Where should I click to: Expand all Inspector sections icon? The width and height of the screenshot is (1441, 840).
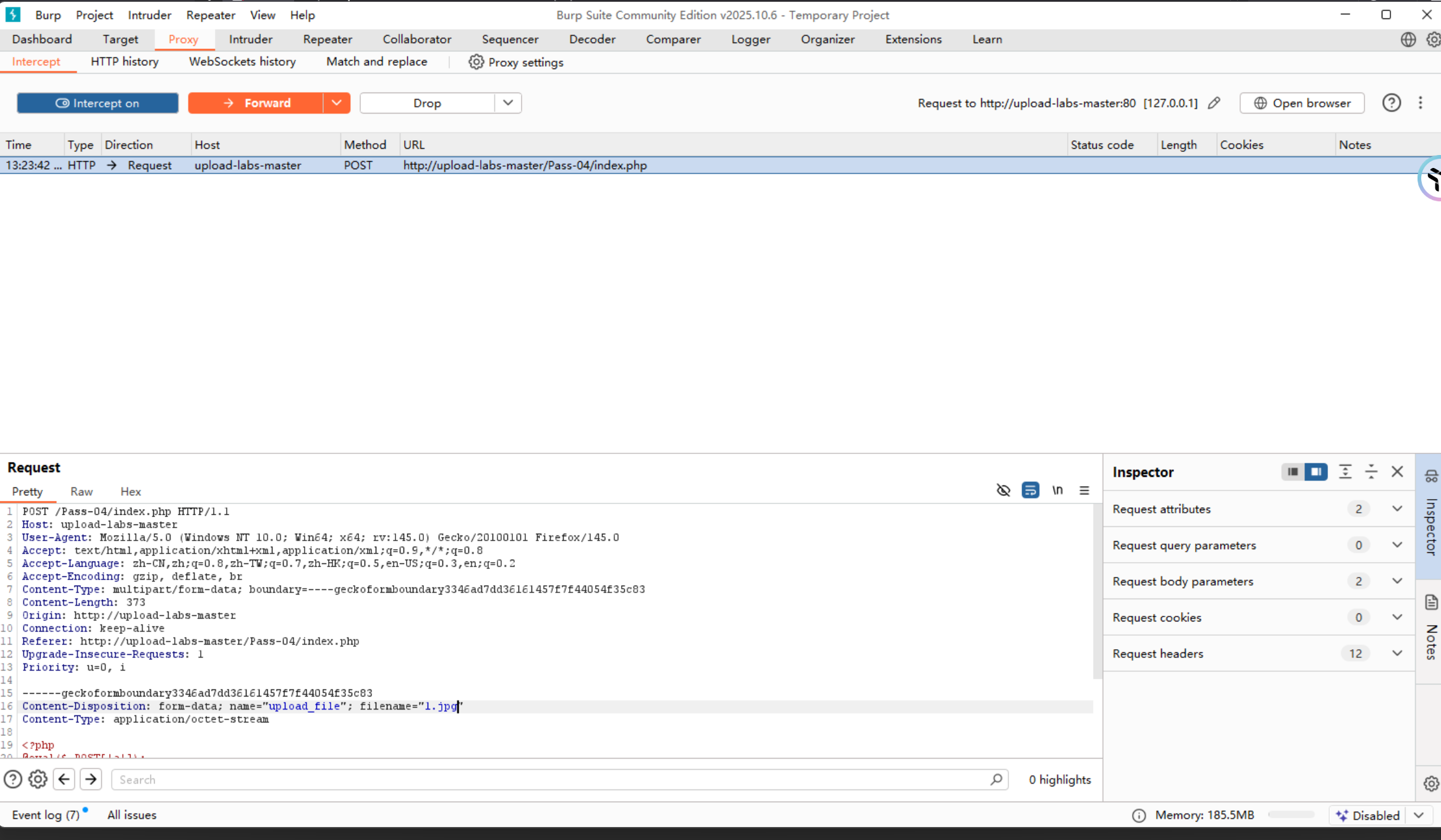[1345, 472]
